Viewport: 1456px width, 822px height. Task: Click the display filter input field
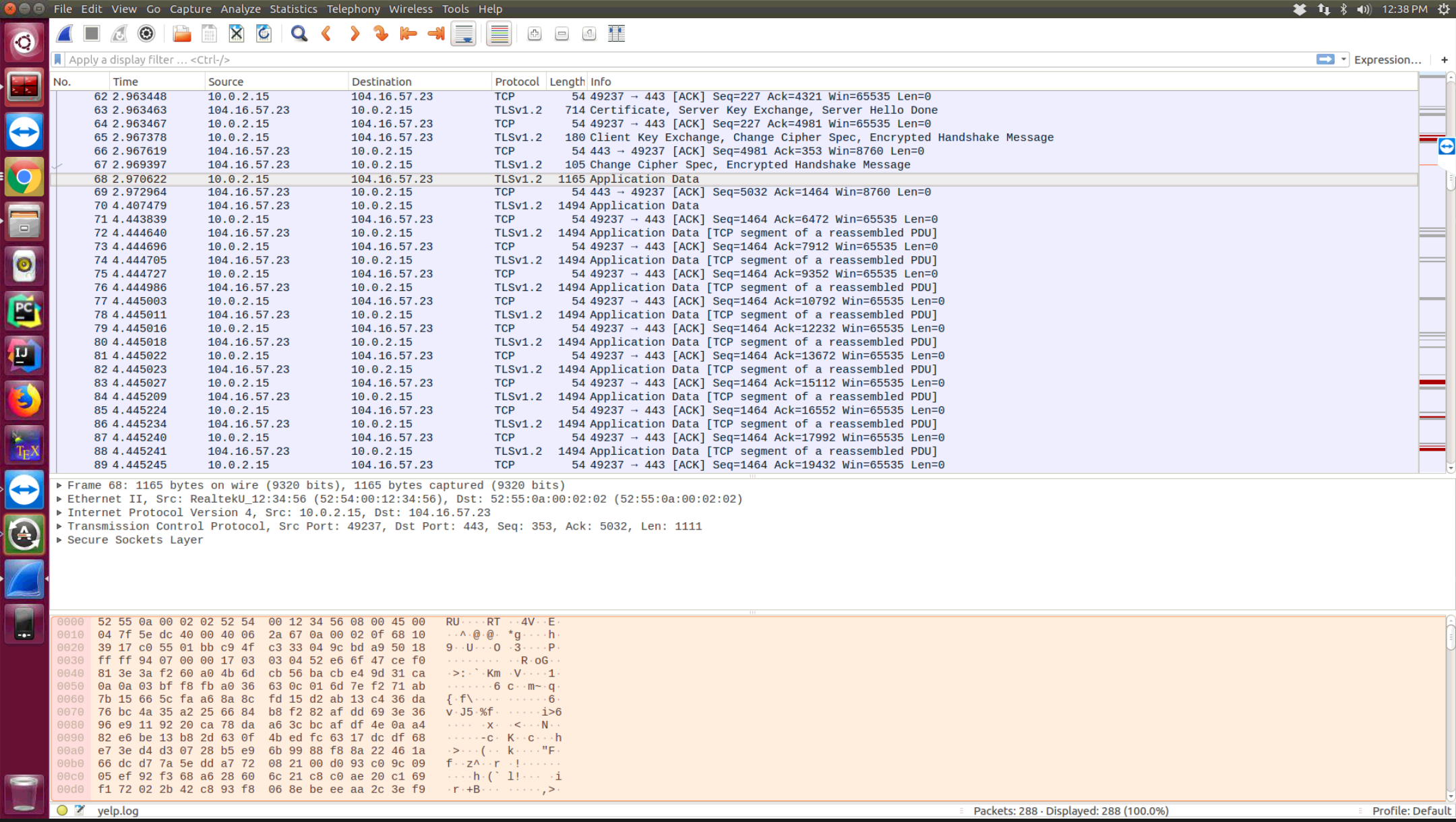coord(404,59)
